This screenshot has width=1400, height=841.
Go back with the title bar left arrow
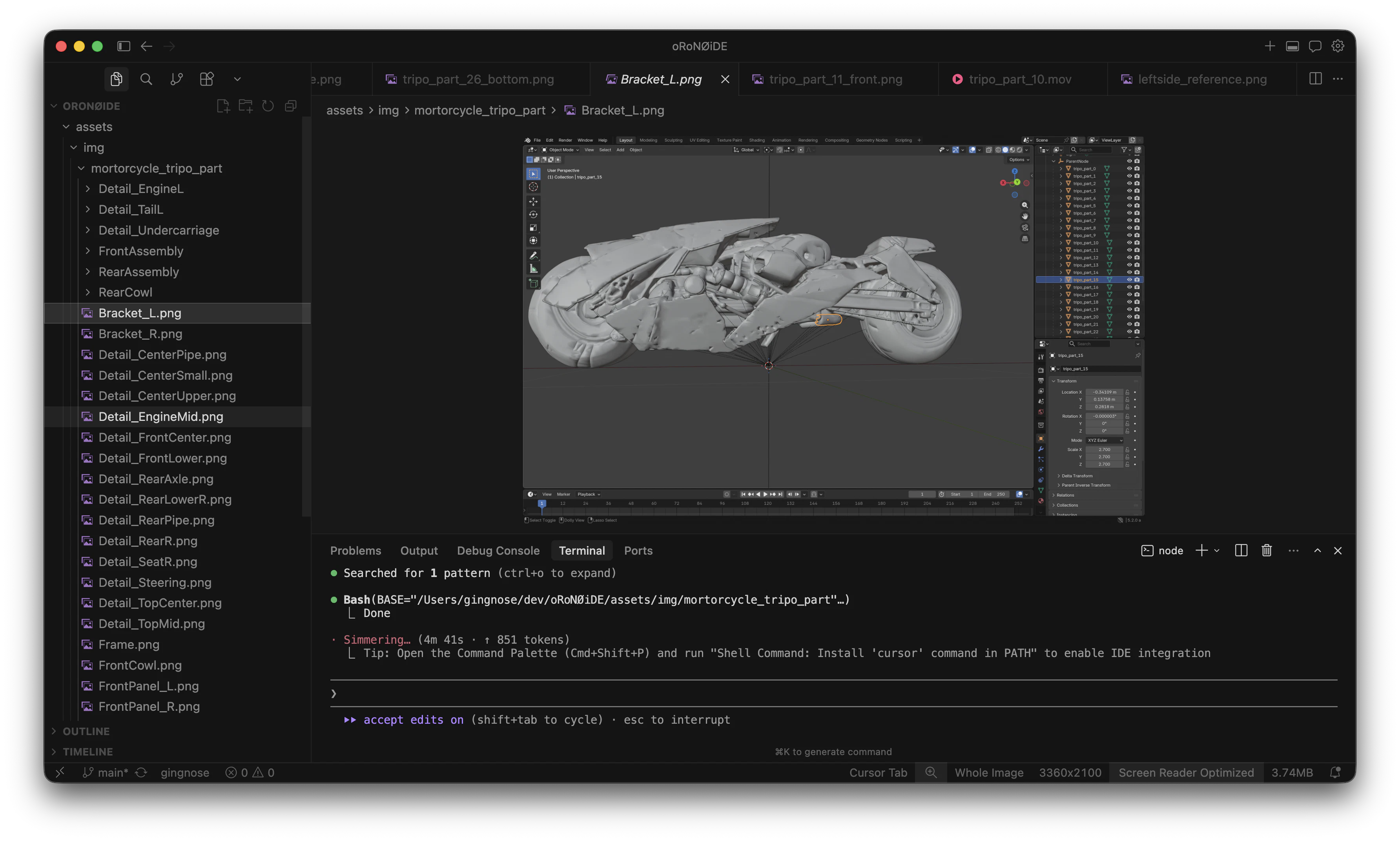coord(146,46)
